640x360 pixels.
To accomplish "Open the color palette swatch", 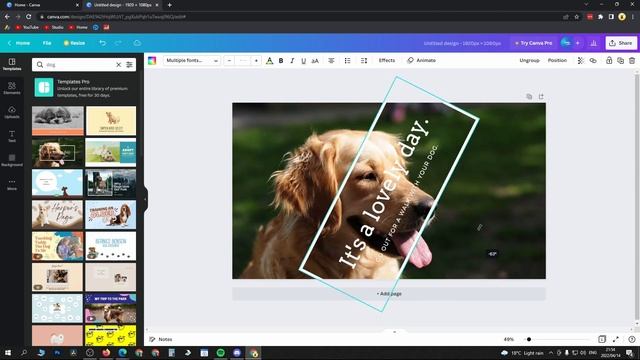I will point(152,60).
